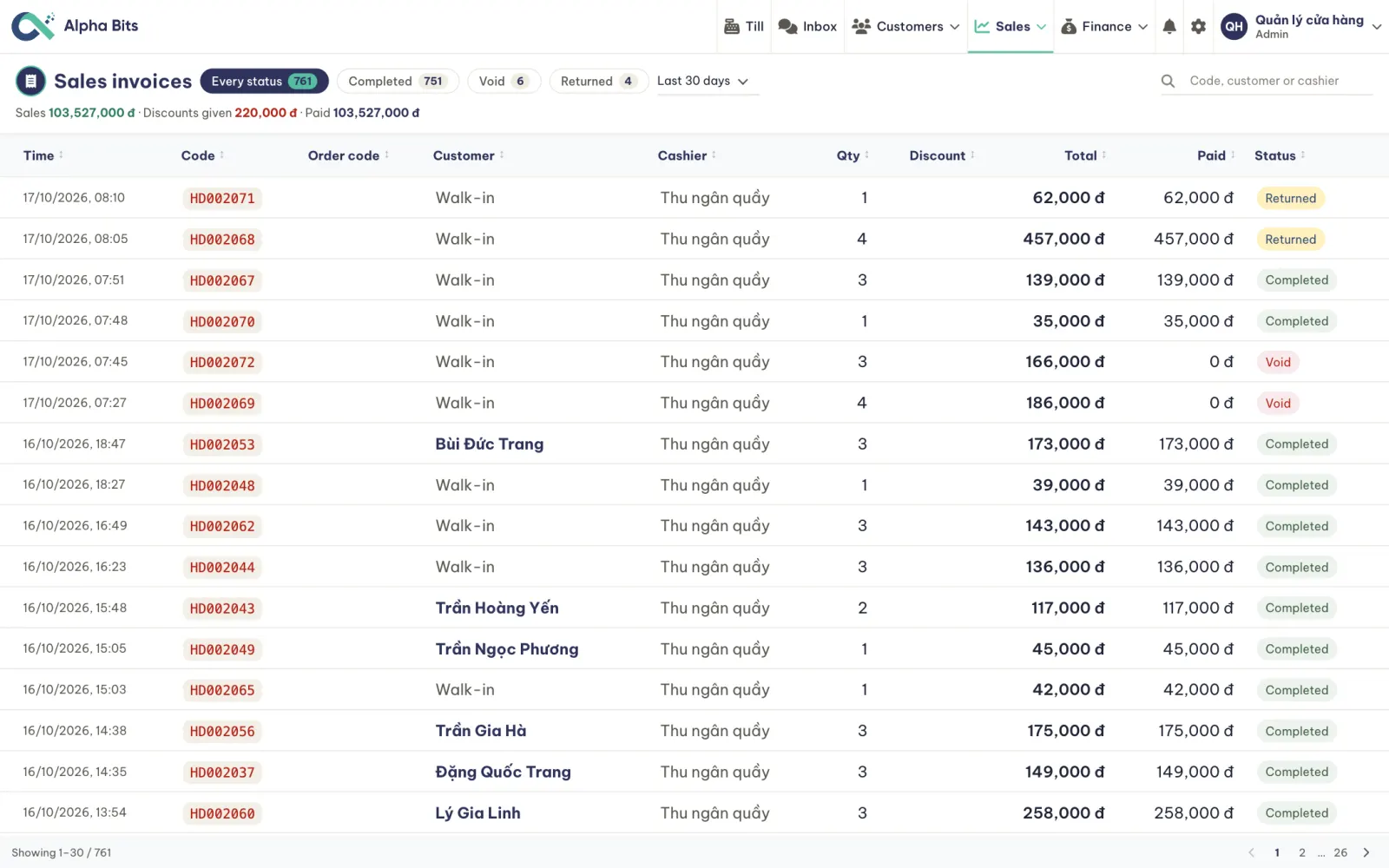Click the QH user avatar
The height and width of the screenshot is (868, 1389).
[x=1234, y=27]
